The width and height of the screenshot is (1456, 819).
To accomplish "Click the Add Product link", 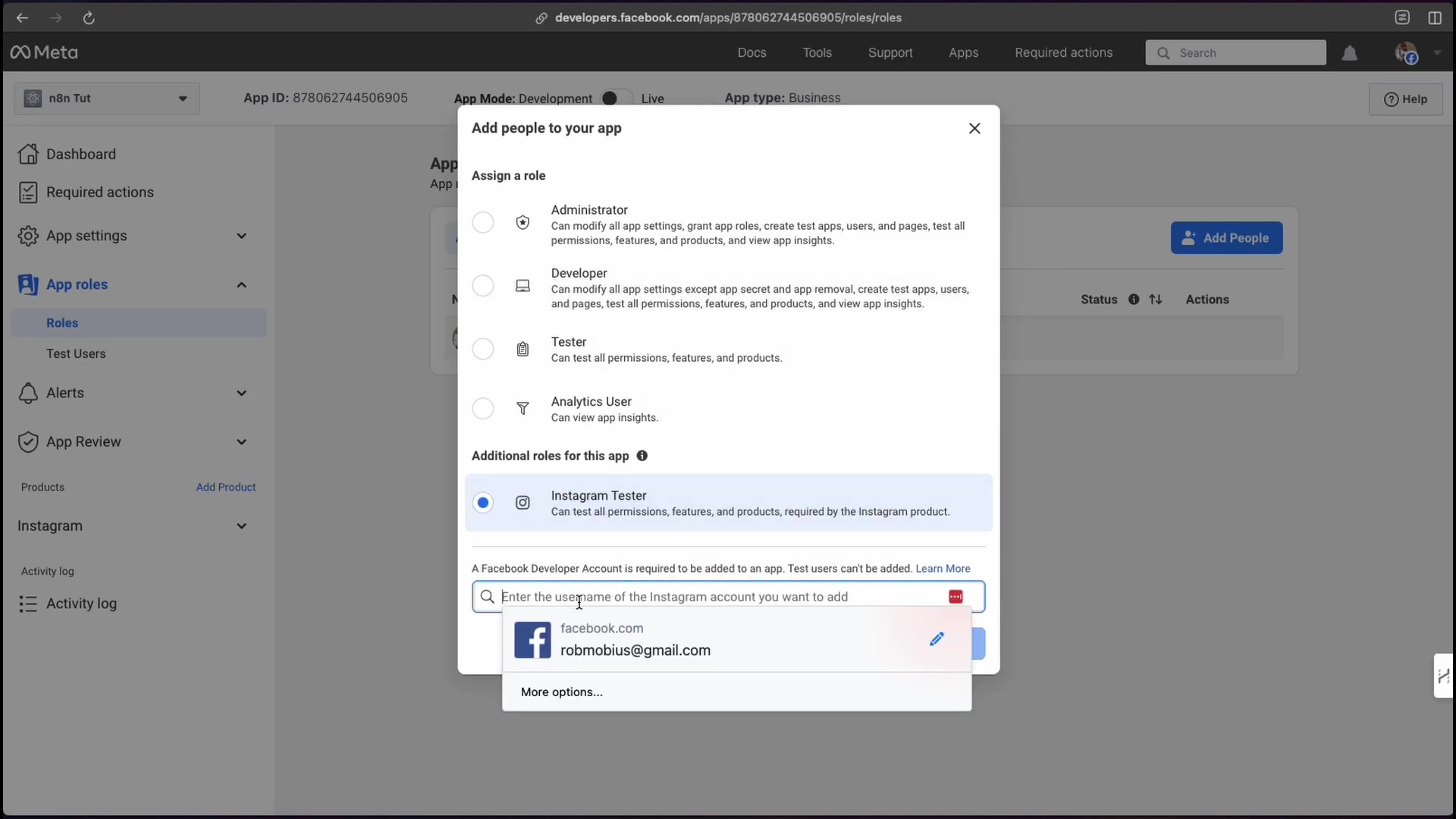I will click(226, 488).
